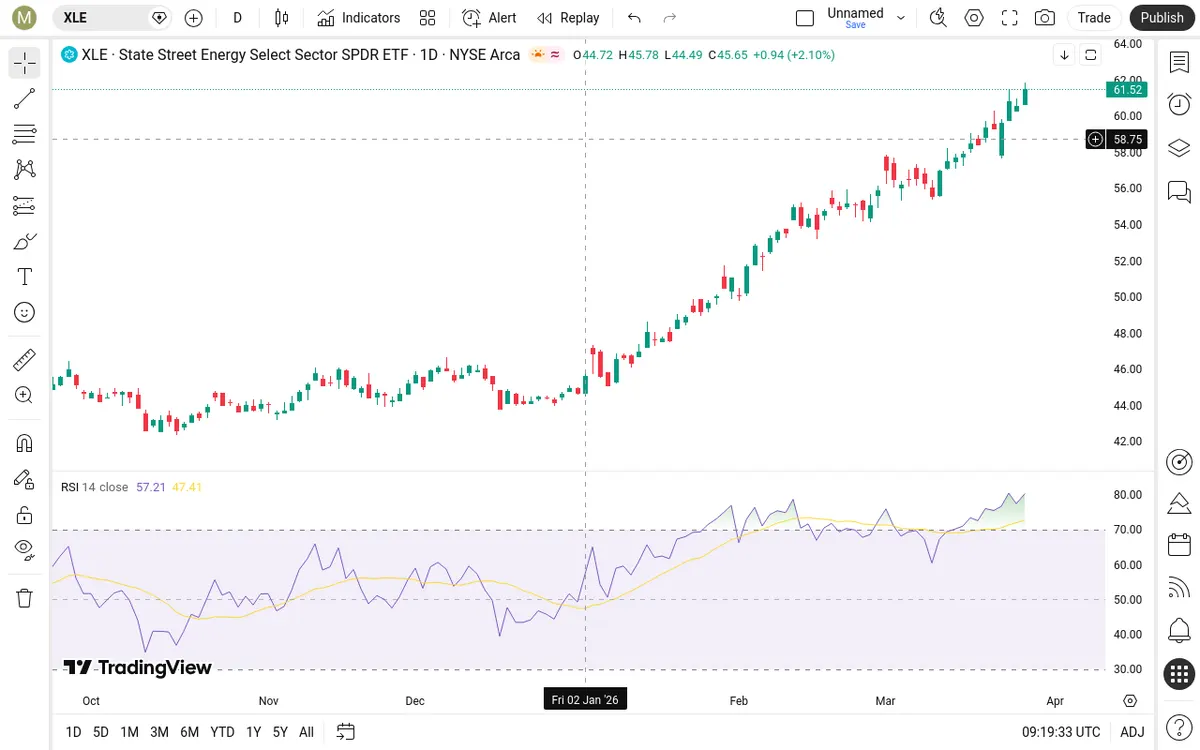Open indicator templates grid menu
Screen dimensions: 1200x750
click(x=428, y=17)
